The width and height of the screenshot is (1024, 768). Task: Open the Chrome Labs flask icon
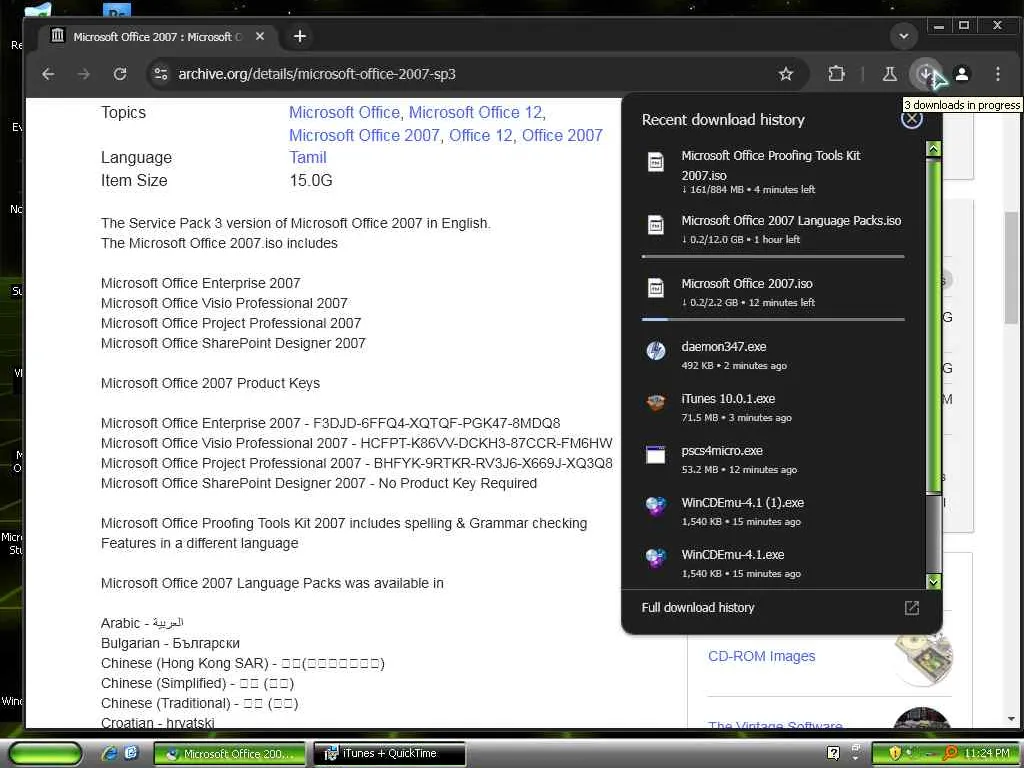tap(889, 74)
